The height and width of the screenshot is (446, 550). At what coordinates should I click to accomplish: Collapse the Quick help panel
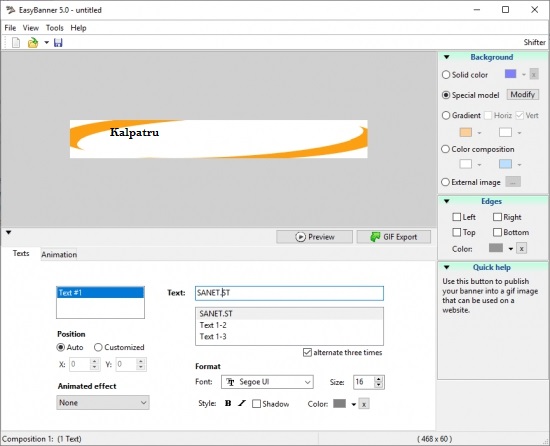click(447, 267)
